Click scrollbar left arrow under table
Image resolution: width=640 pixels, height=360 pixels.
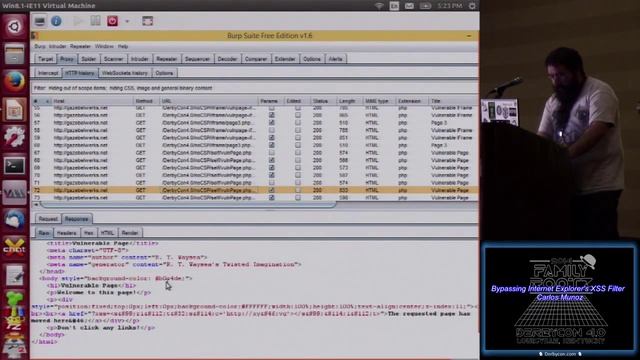(x=36, y=204)
